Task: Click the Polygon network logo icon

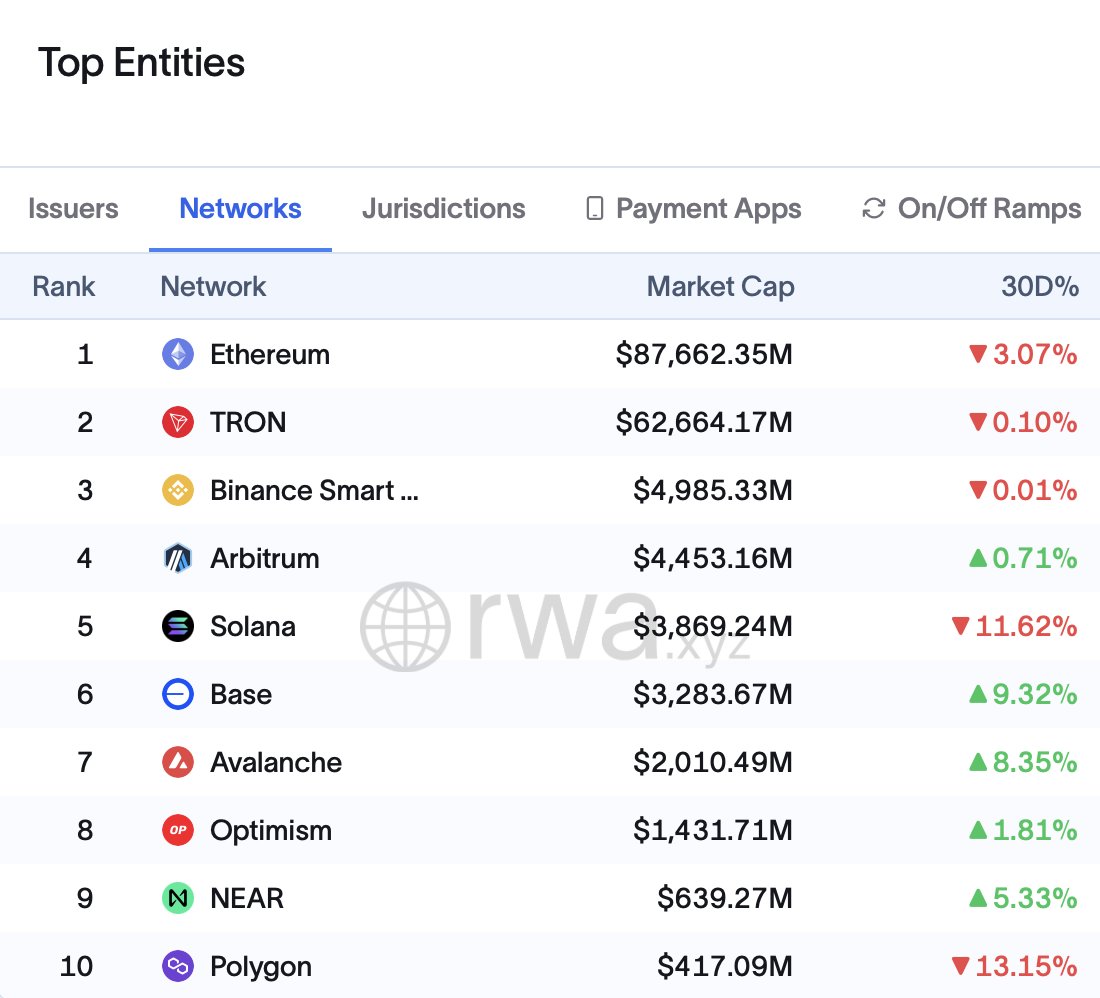Action: 178,966
